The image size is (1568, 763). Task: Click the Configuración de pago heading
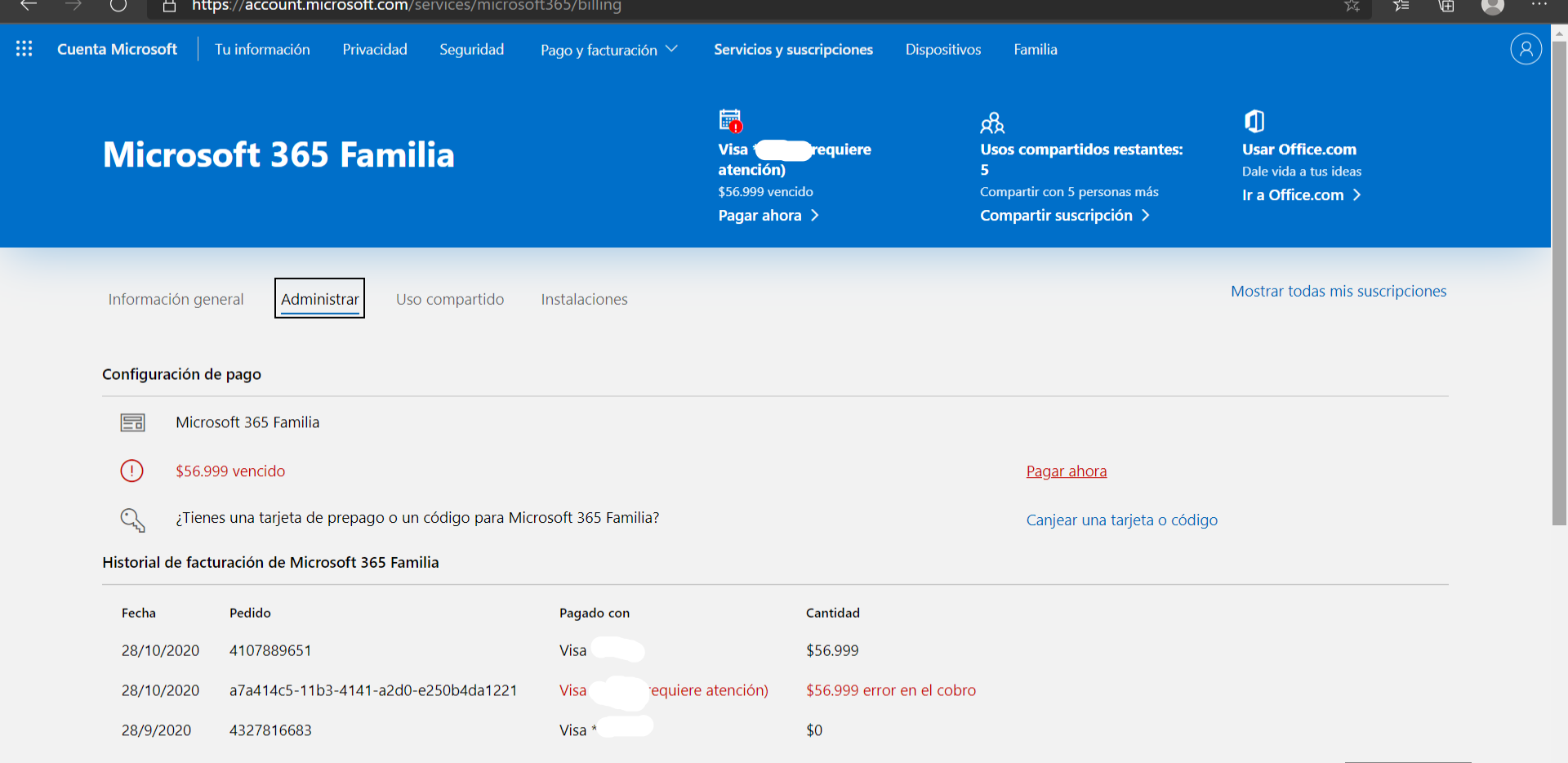[181, 374]
